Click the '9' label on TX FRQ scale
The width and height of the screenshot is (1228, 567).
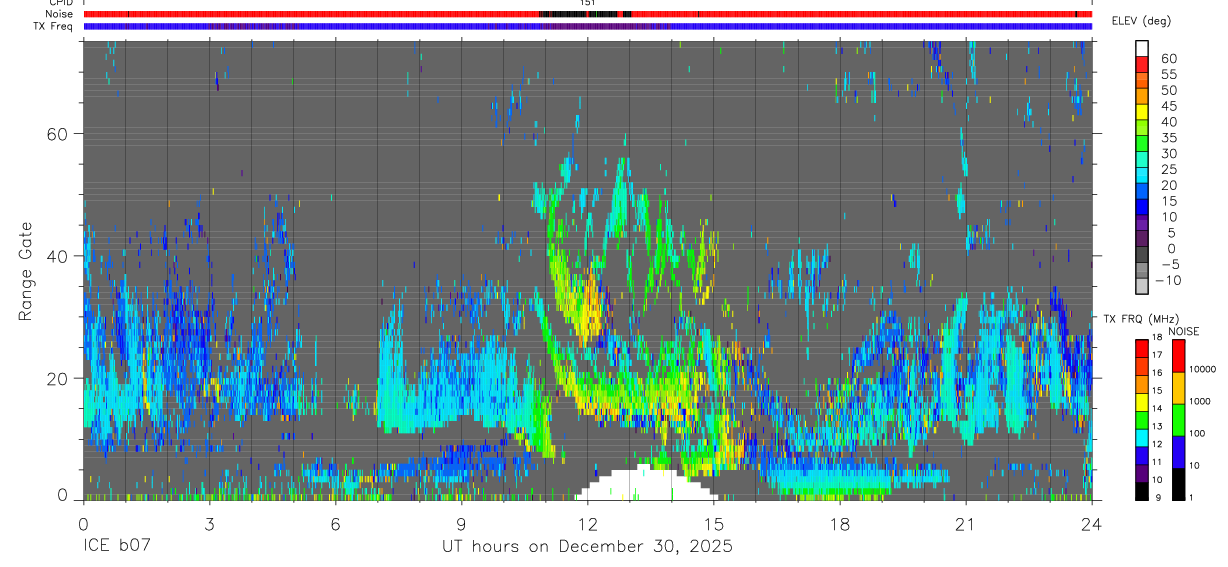[x=1156, y=498]
